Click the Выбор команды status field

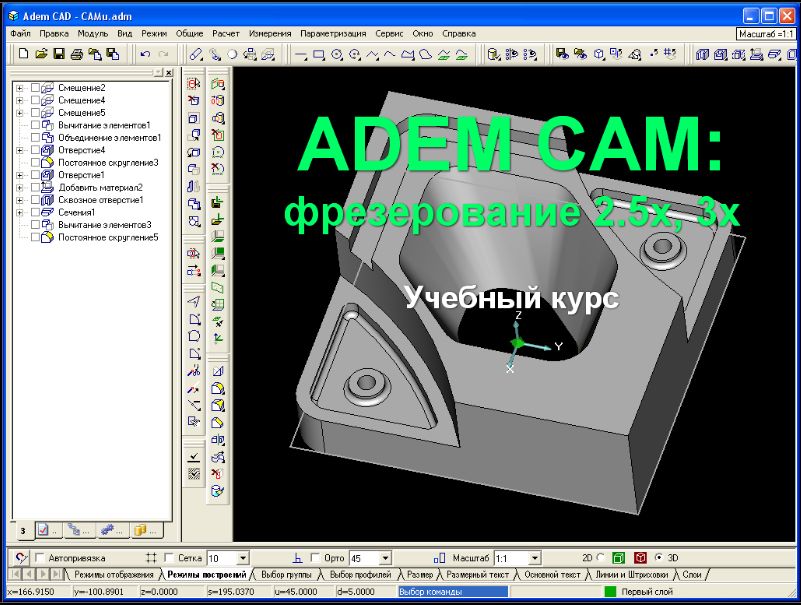coord(453,592)
